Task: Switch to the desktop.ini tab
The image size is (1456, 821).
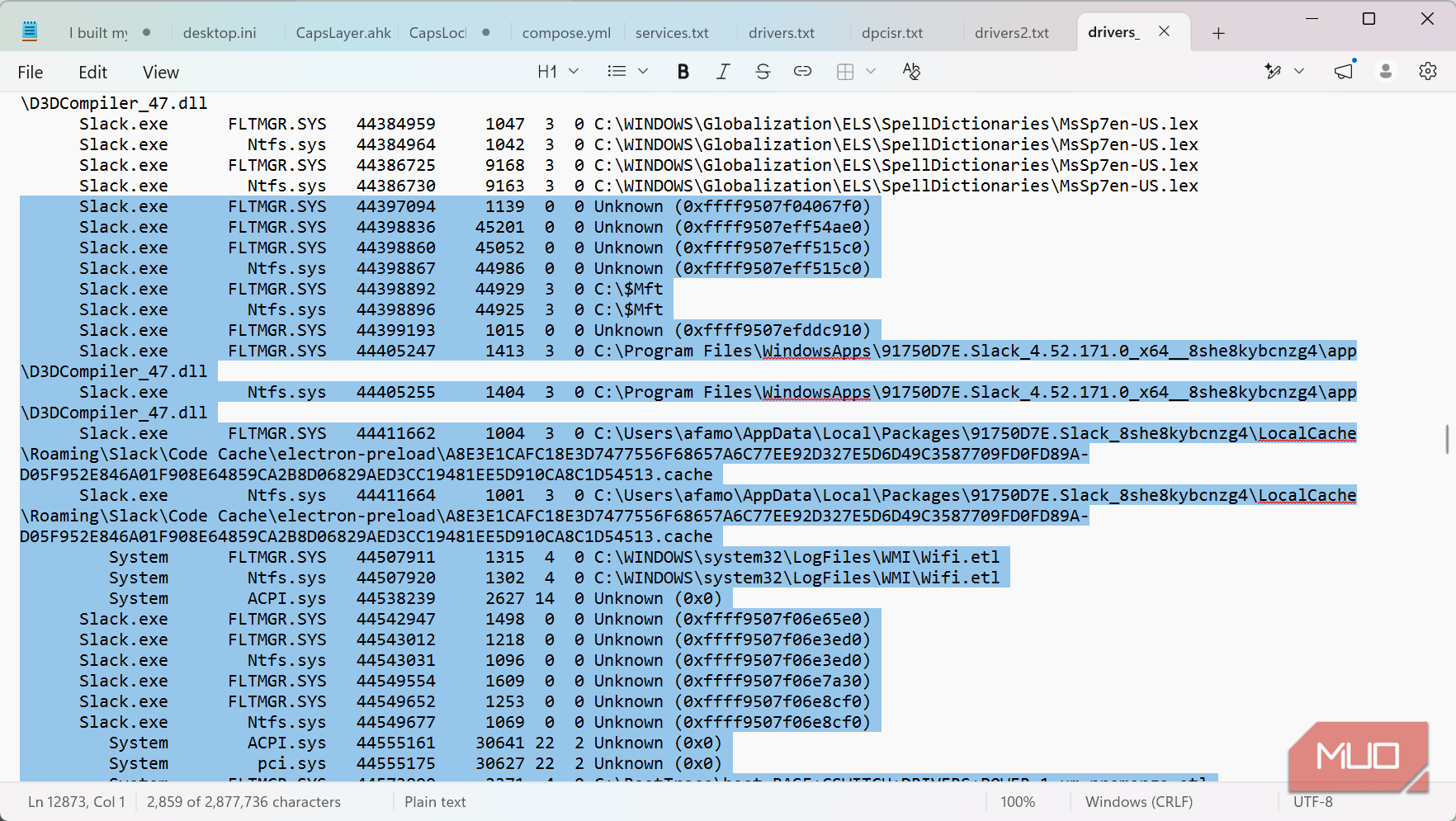Action: (x=220, y=33)
